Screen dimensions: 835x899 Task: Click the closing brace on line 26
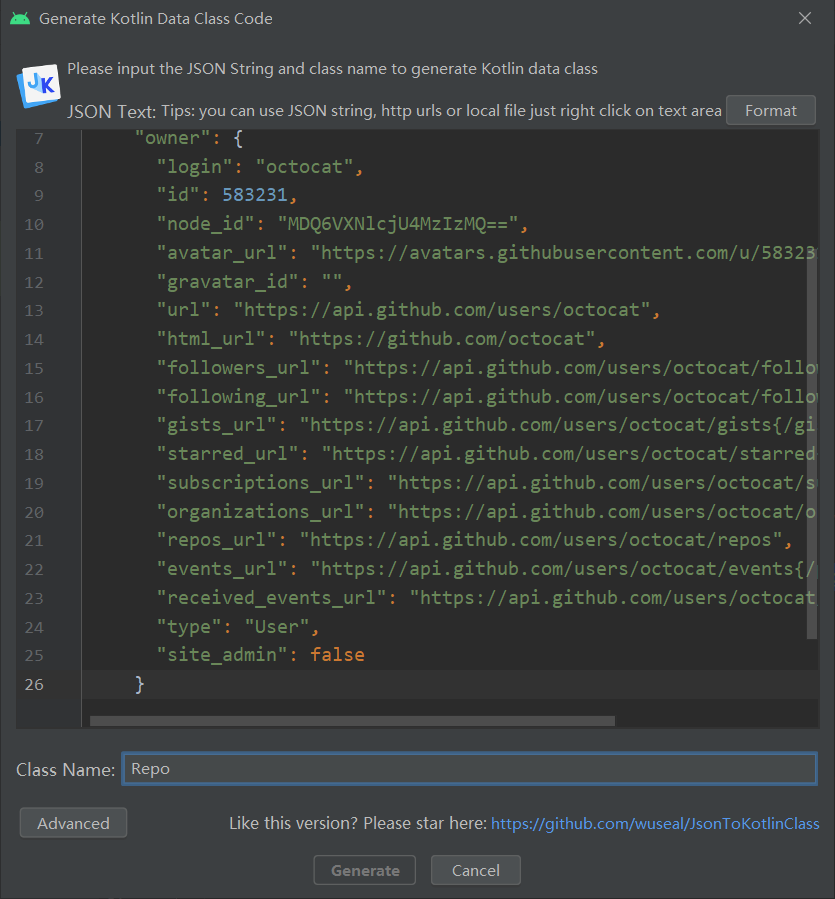pyautogui.click(x=139, y=684)
